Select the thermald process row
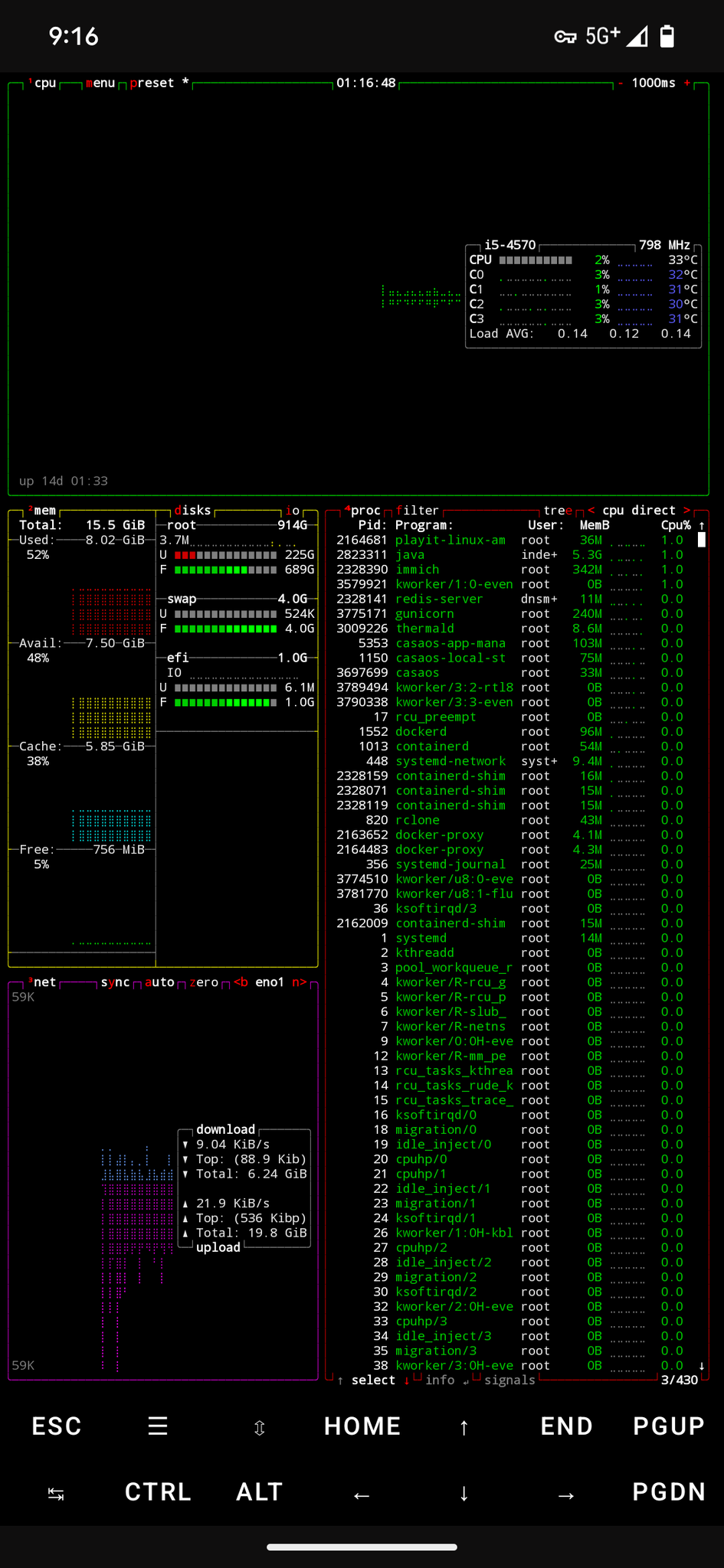 click(x=510, y=628)
